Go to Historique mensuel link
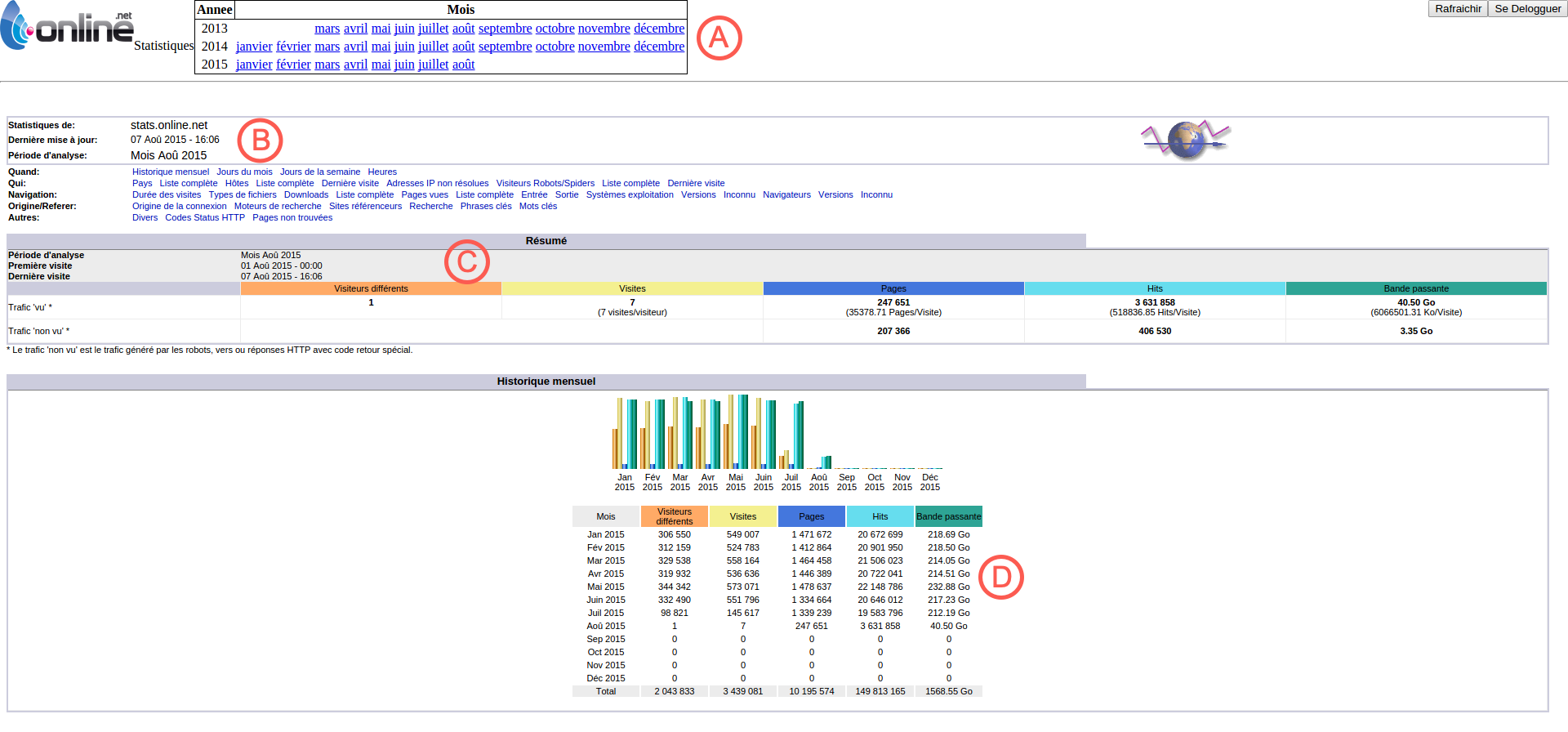Viewport: 1568px width, 732px height. point(171,172)
